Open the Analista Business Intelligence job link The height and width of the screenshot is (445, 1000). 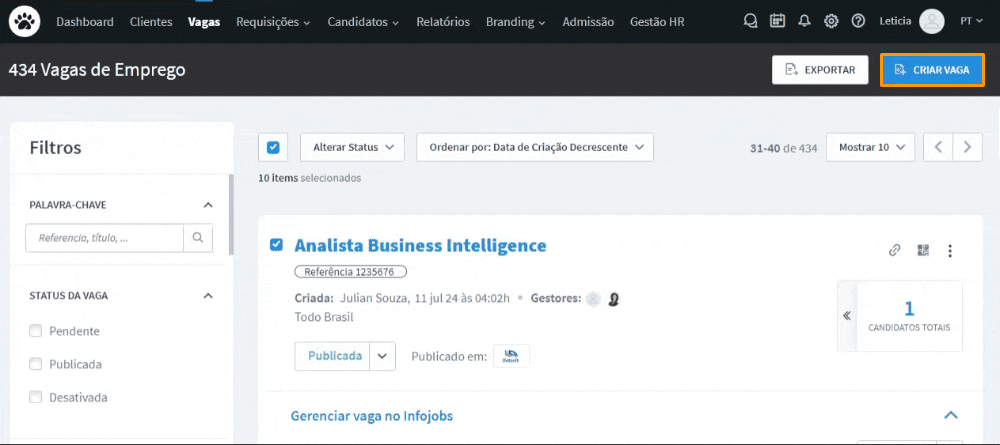(x=420, y=245)
